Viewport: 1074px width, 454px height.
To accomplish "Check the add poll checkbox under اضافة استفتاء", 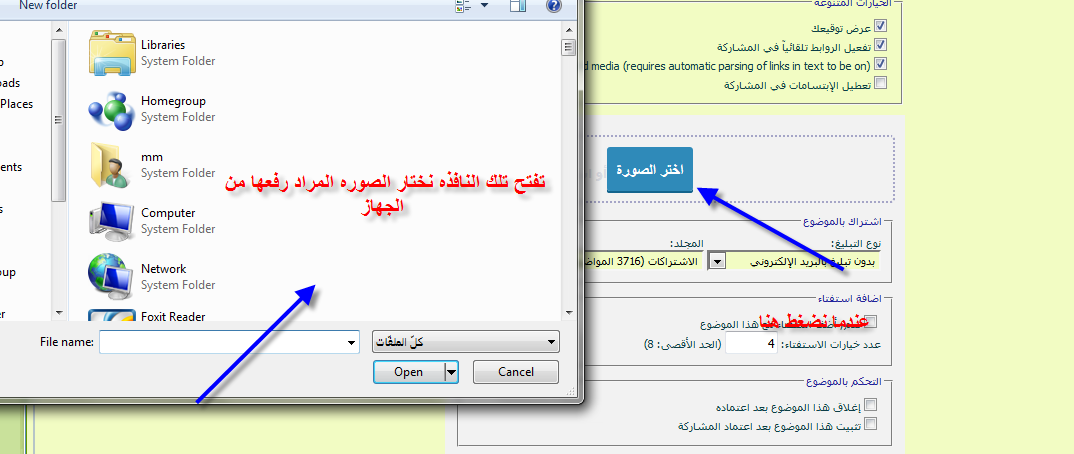I will tap(871, 321).
